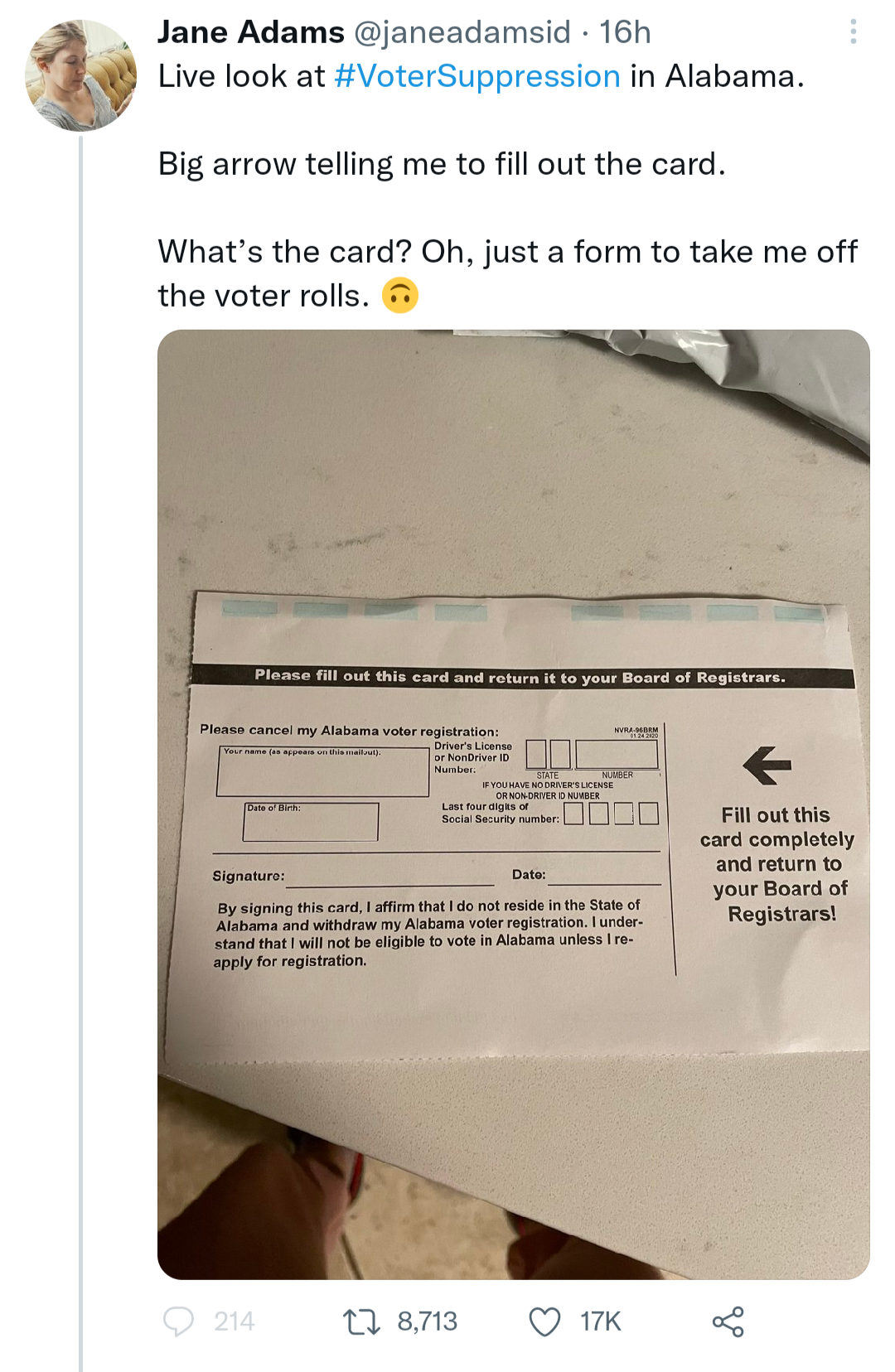Open the share icon options

click(x=728, y=1321)
